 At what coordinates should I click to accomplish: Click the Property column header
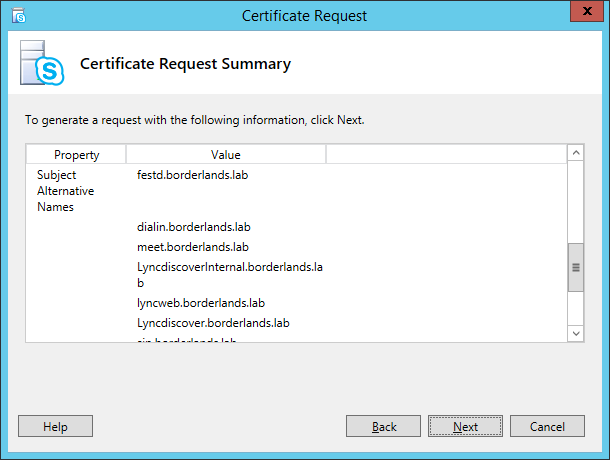pos(76,155)
